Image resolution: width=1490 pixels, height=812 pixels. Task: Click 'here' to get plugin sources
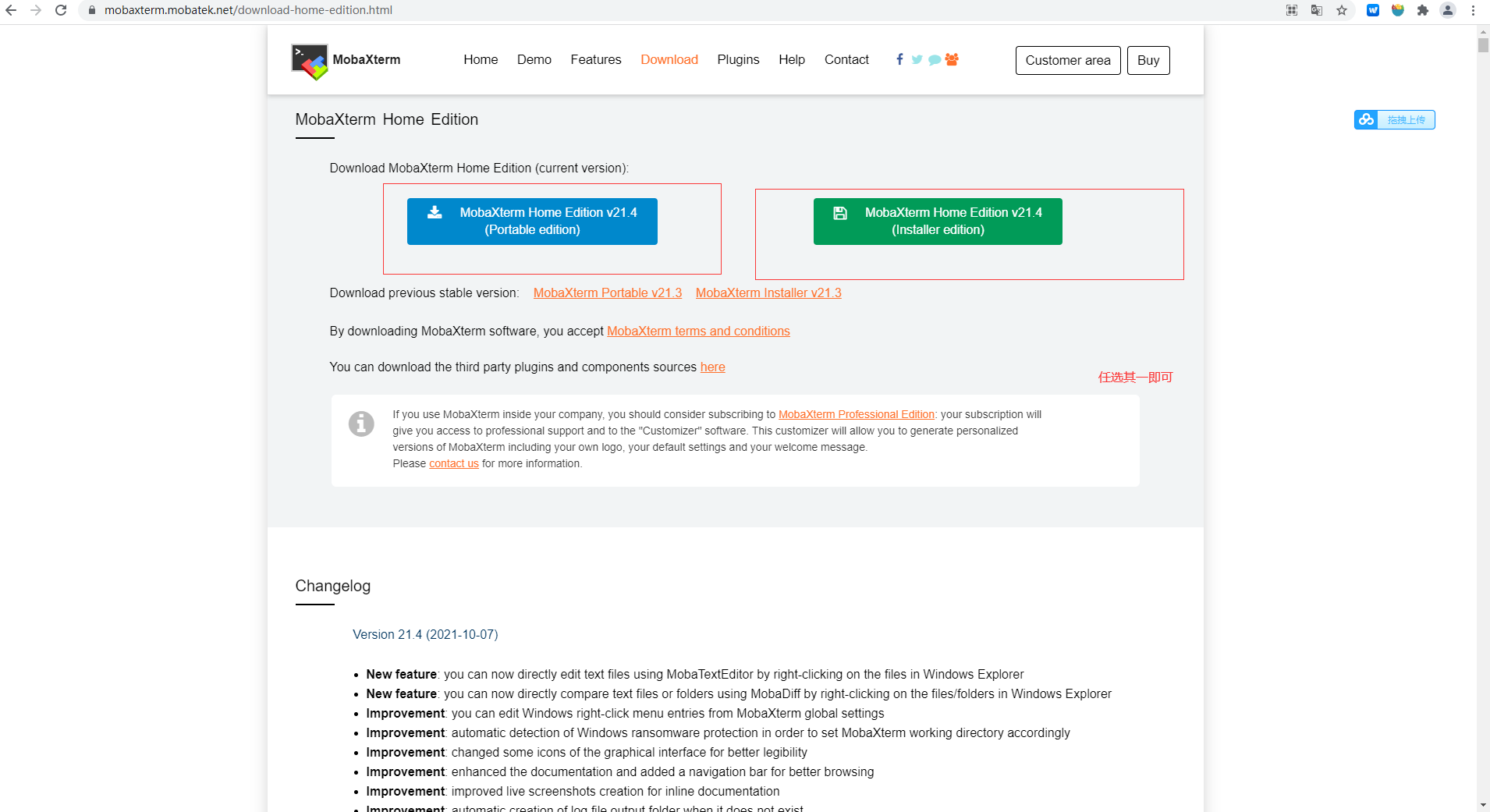pyautogui.click(x=712, y=367)
